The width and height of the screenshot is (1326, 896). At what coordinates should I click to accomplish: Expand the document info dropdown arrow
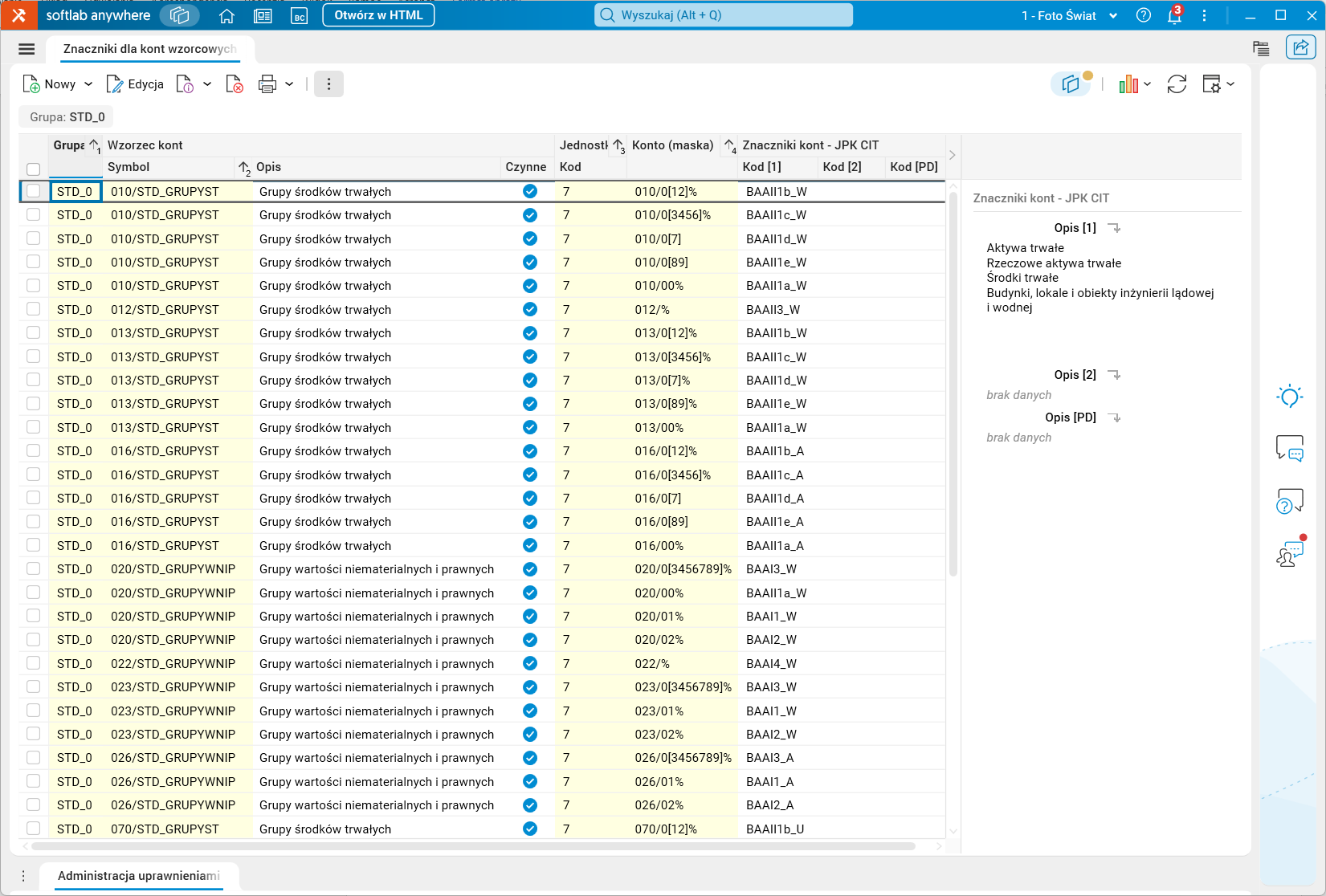207,84
